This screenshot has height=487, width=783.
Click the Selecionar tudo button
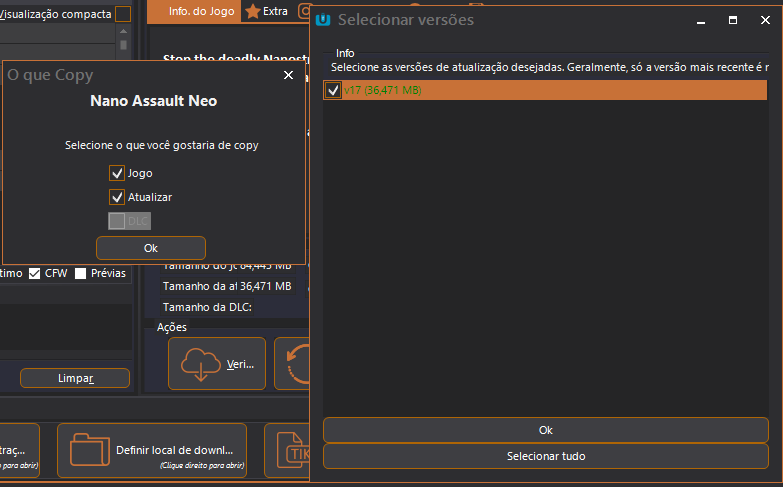tap(545, 456)
